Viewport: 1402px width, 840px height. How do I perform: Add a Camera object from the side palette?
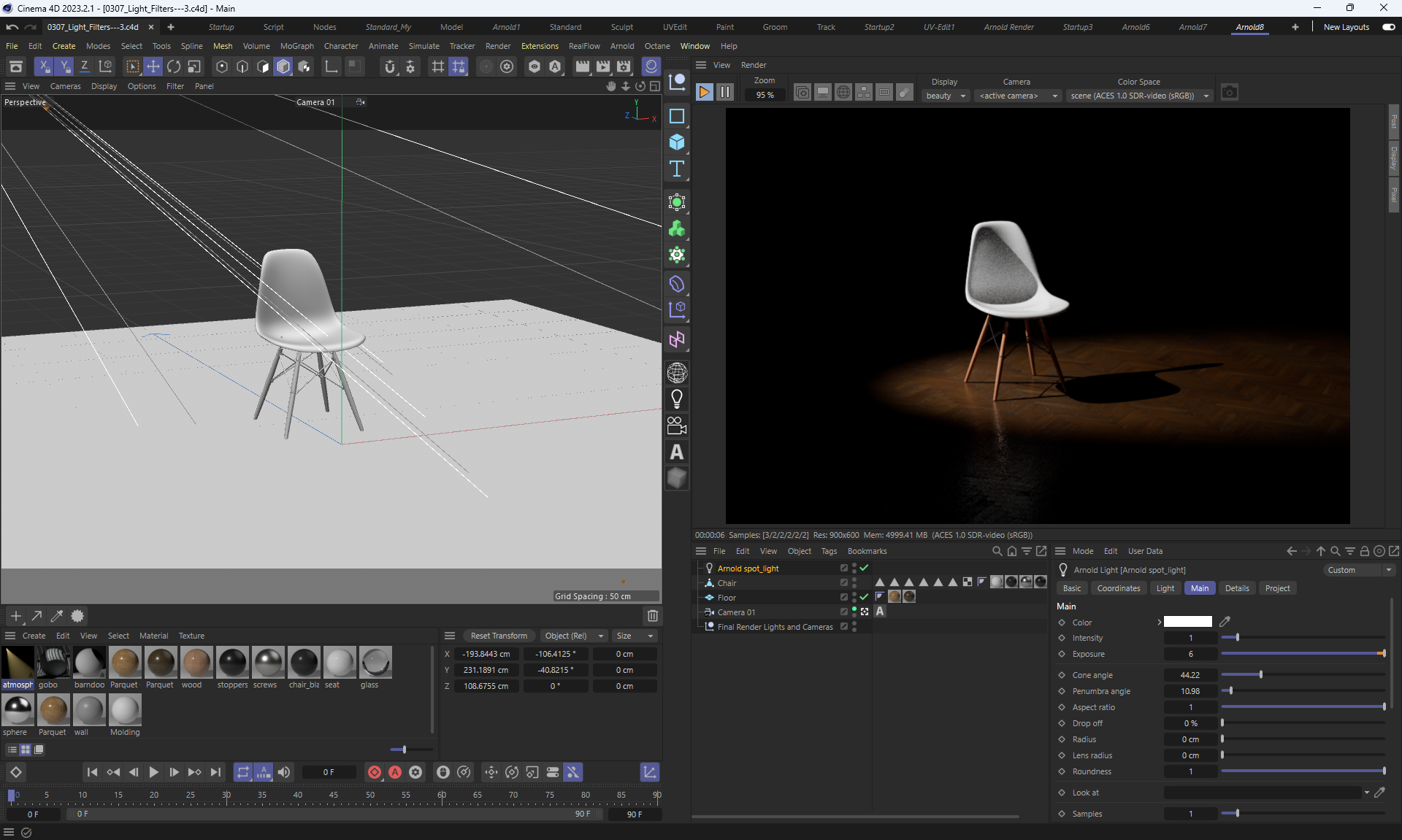[677, 425]
